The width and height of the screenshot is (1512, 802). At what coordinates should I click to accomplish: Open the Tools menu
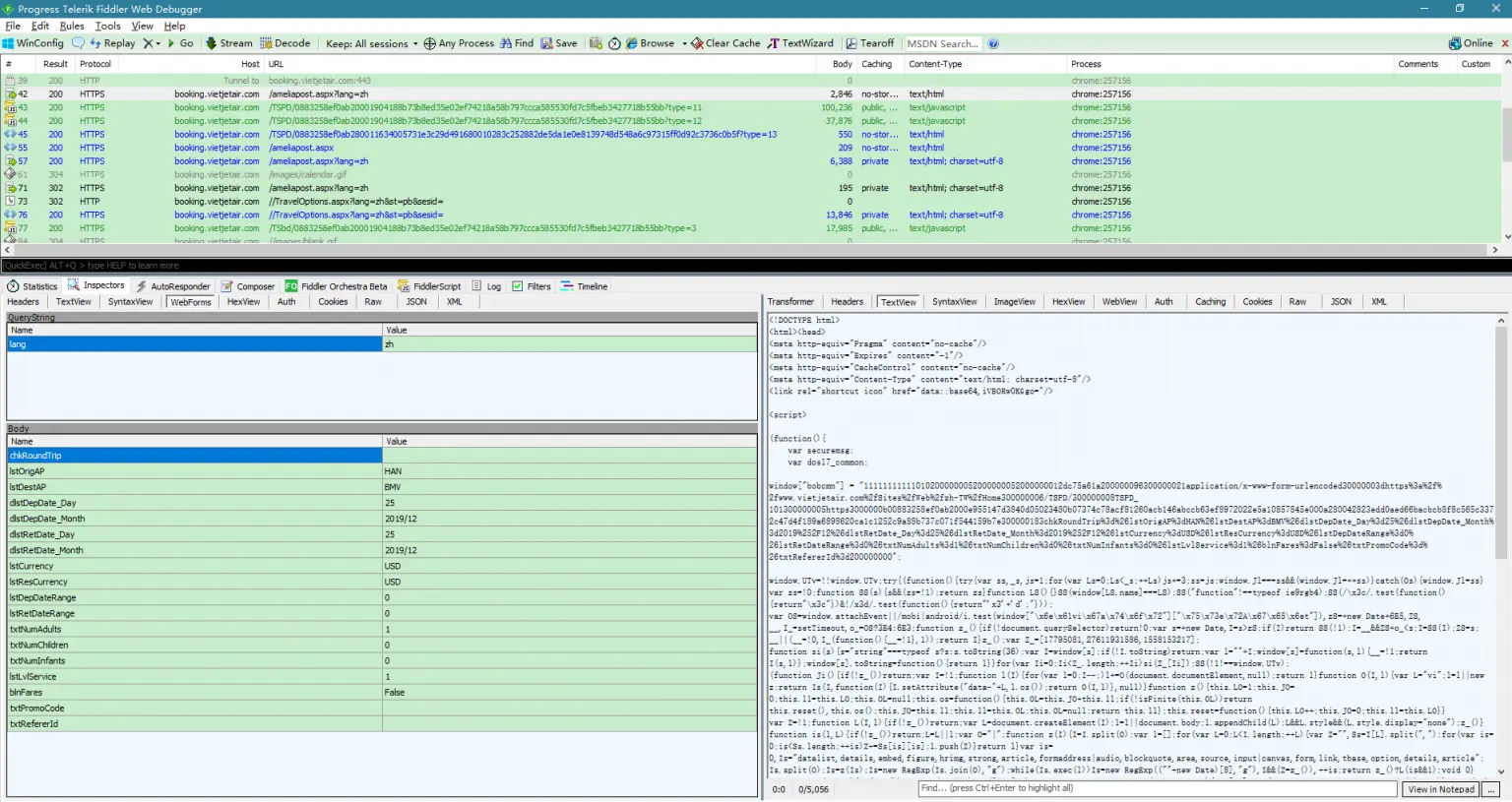coord(108,26)
